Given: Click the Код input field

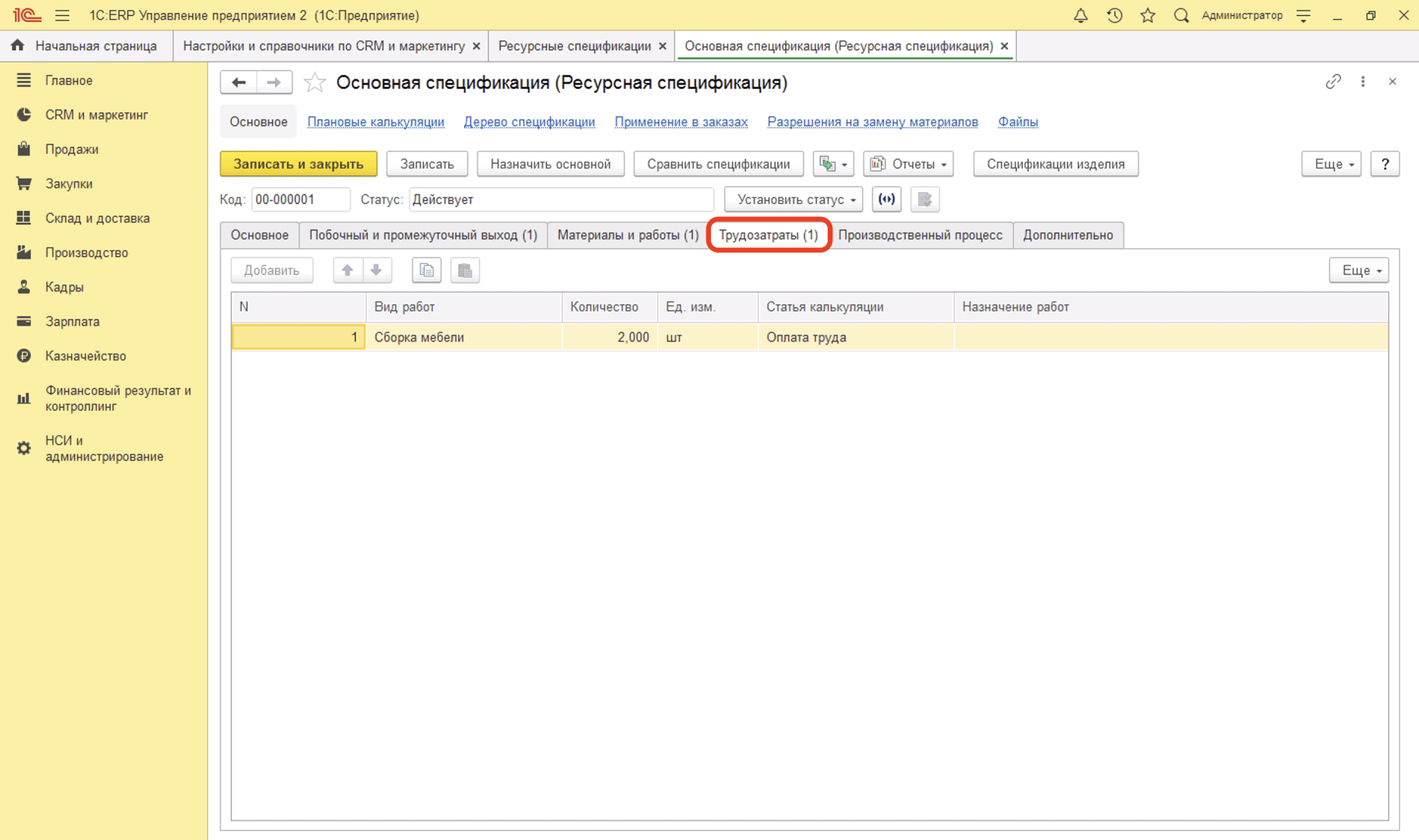Looking at the screenshot, I should [299, 199].
